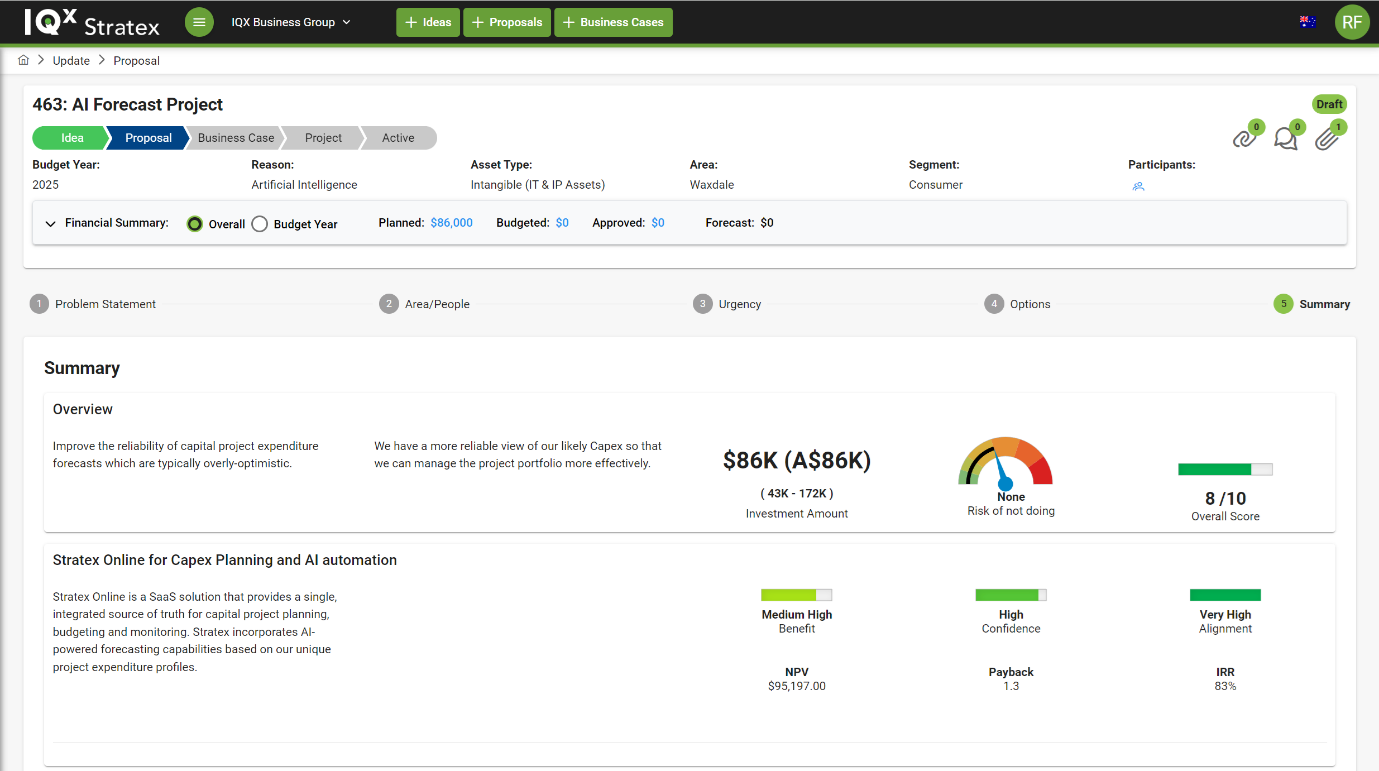Click the IQX Stratex logo
This screenshot has height=771, width=1379.
92,22
